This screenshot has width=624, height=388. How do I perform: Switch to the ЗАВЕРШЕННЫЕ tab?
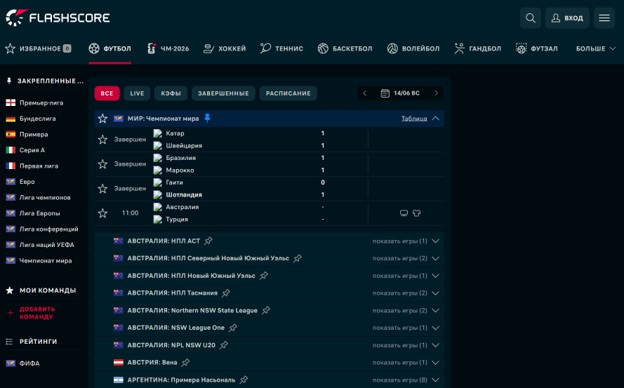click(x=223, y=93)
